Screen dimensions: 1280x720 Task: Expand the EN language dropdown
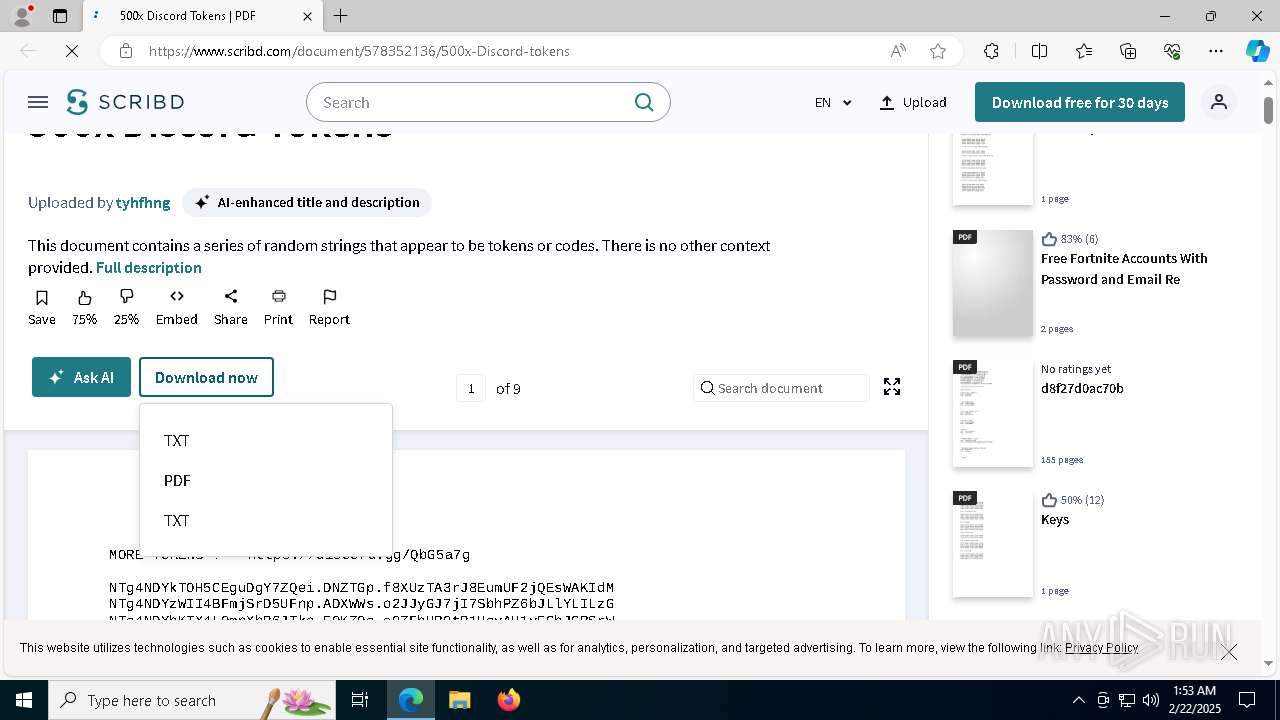pyautogui.click(x=833, y=102)
